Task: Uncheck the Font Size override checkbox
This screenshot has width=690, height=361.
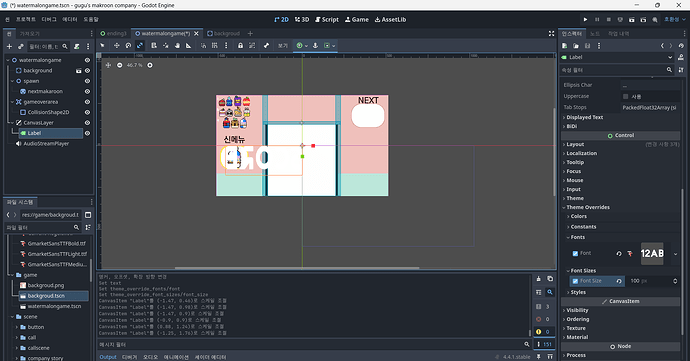Action: (x=575, y=281)
